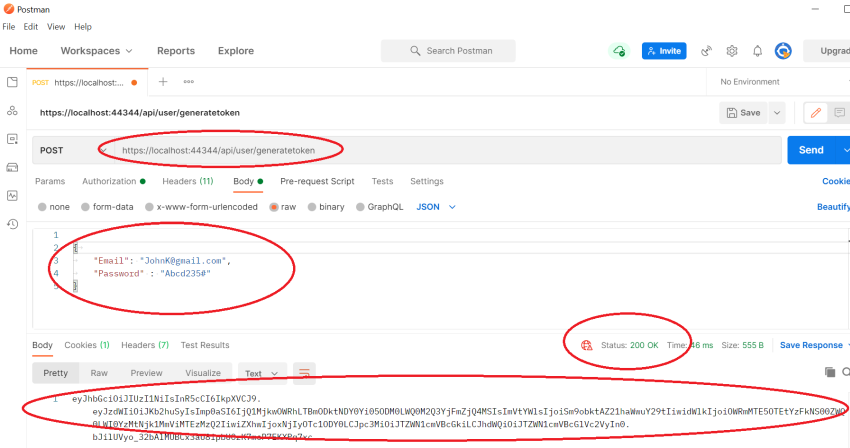
Task: Switch to the Headers (11) request tab
Action: [x=188, y=181]
